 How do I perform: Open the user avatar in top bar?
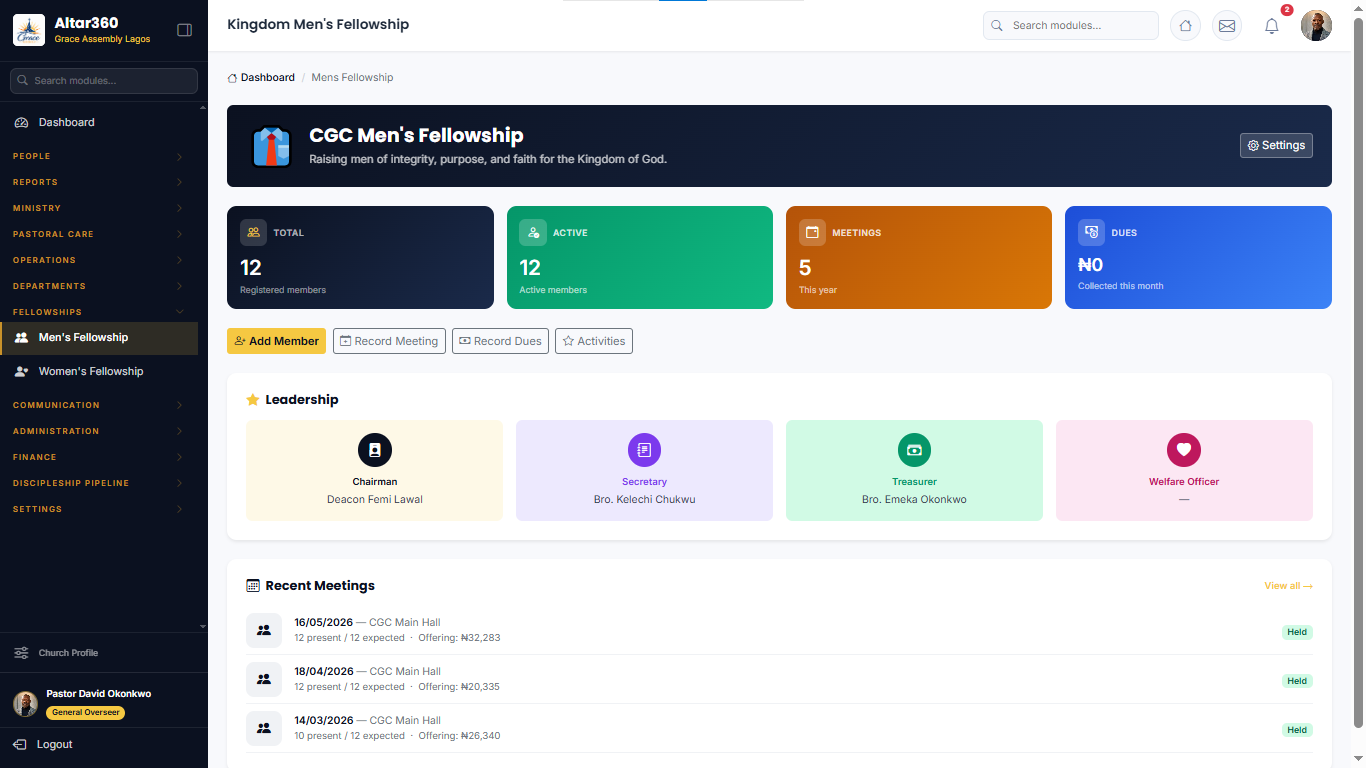(1316, 26)
